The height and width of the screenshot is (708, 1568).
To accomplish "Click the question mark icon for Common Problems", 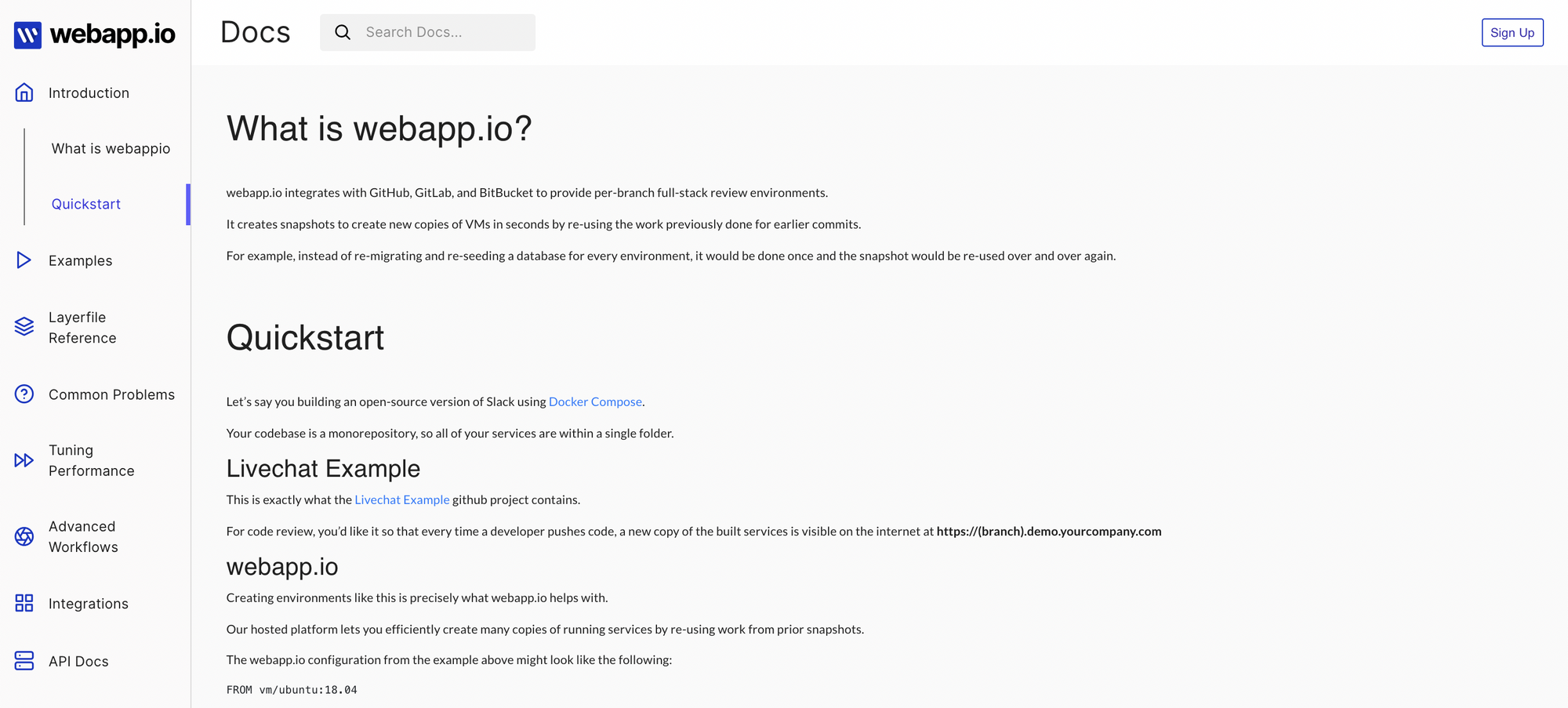I will tap(24, 394).
